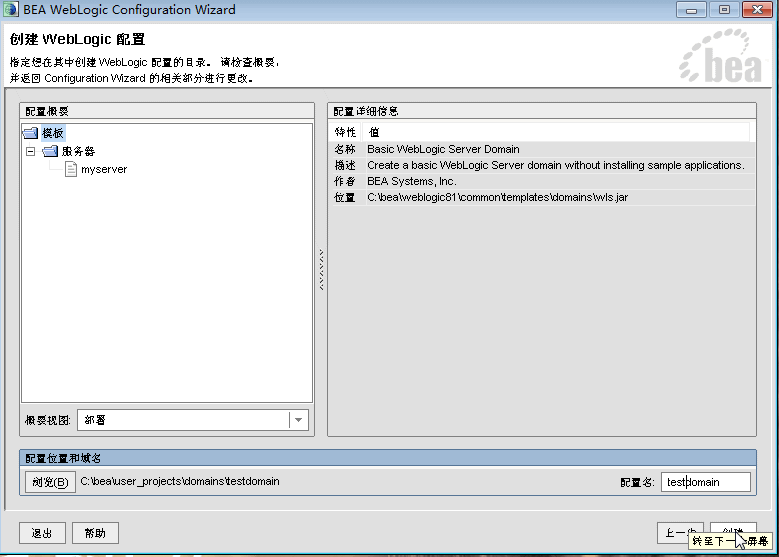
Task: Click the 位置 property cell
Action: (345, 197)
